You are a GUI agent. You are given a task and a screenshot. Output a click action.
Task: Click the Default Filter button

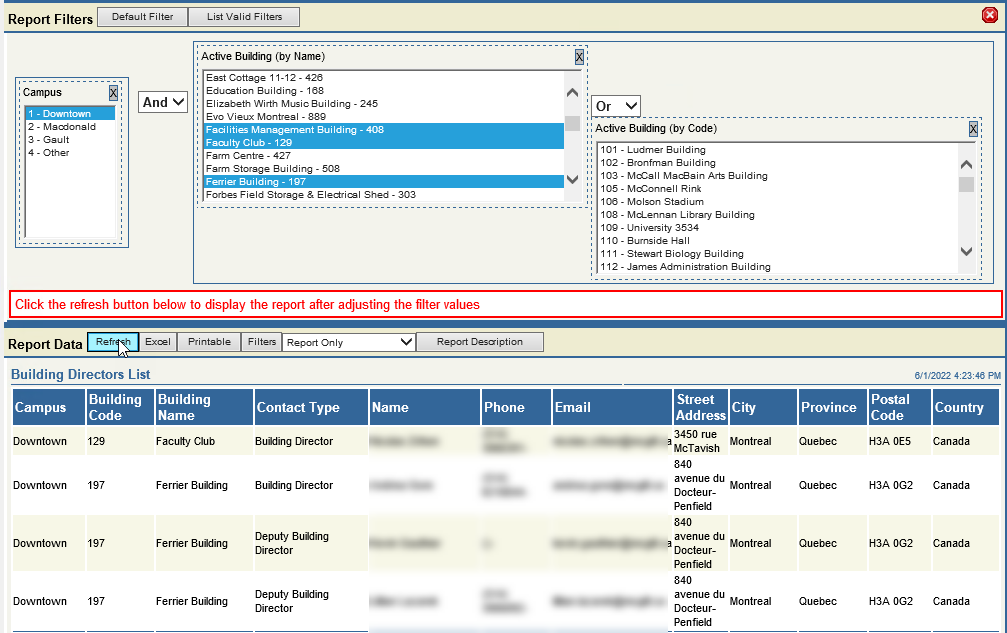click(x=142, y=17)
